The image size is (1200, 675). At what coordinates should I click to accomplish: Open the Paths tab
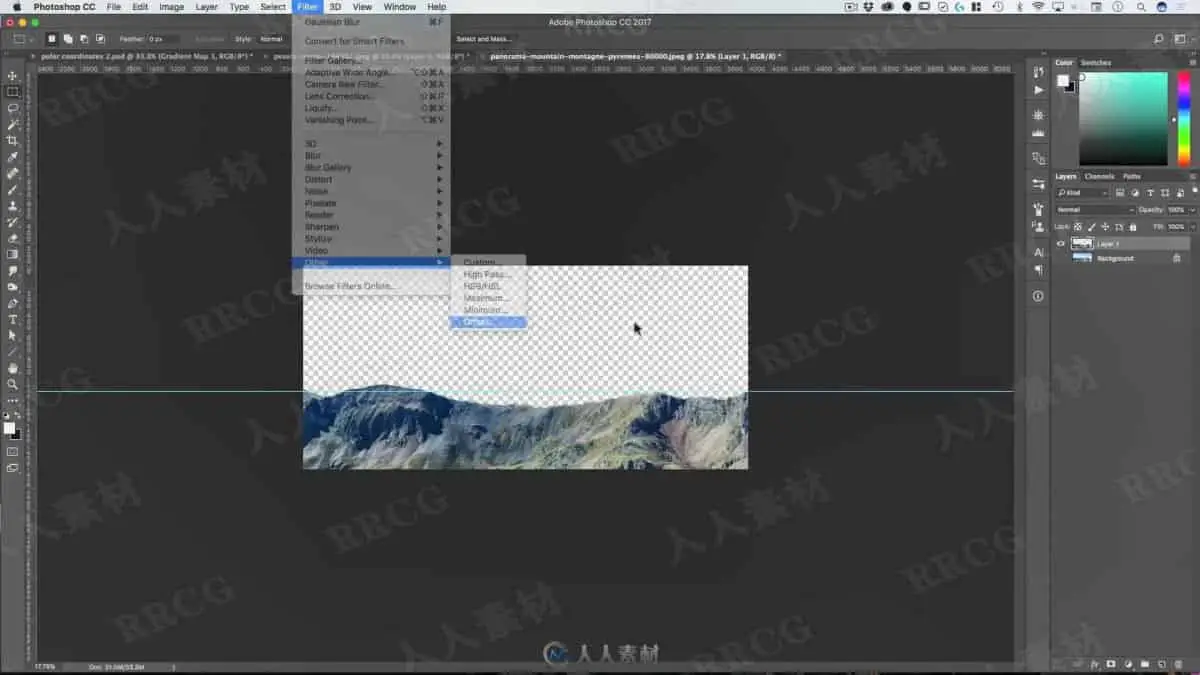1132,176
